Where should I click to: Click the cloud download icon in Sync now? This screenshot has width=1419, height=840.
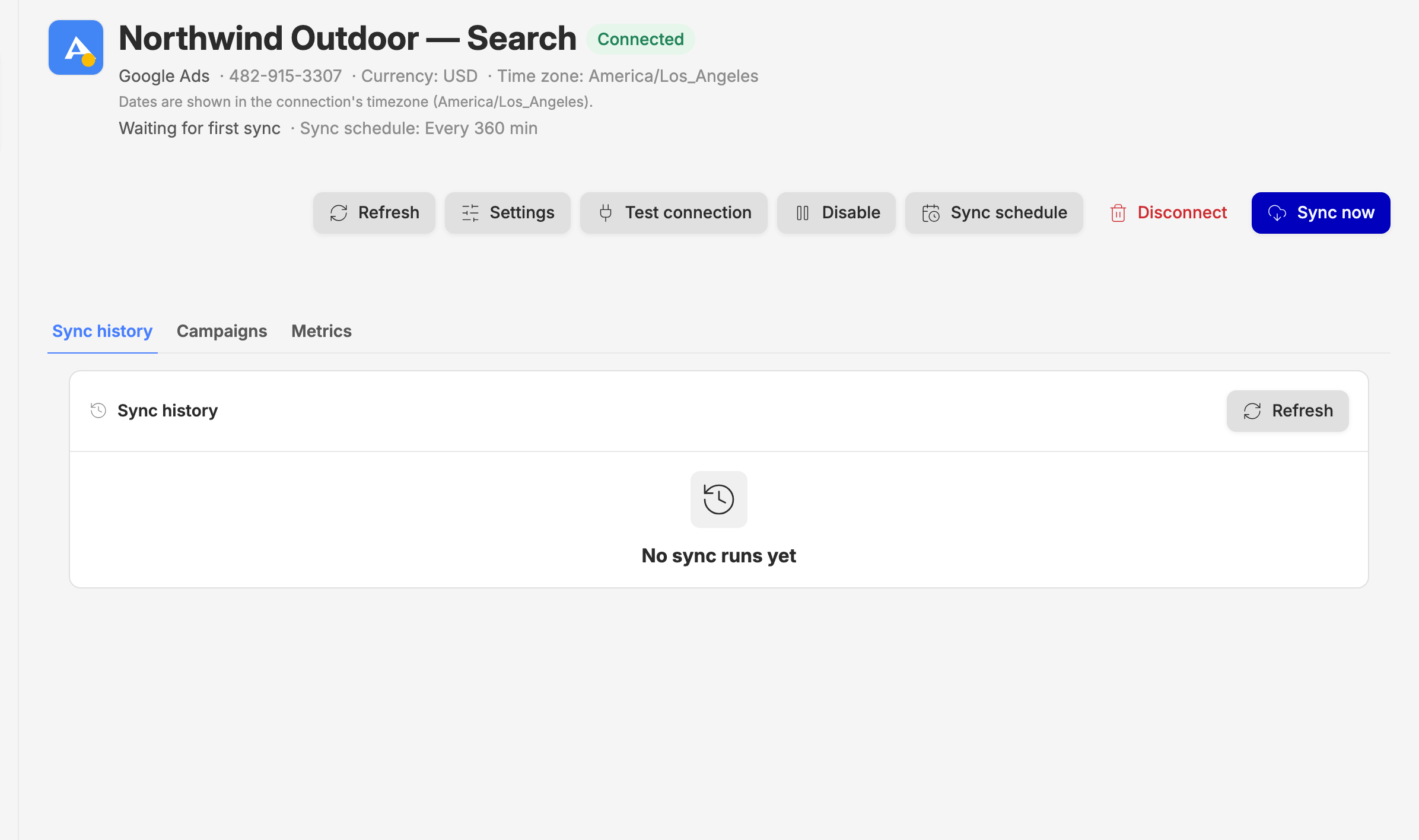coord(1277,213)
